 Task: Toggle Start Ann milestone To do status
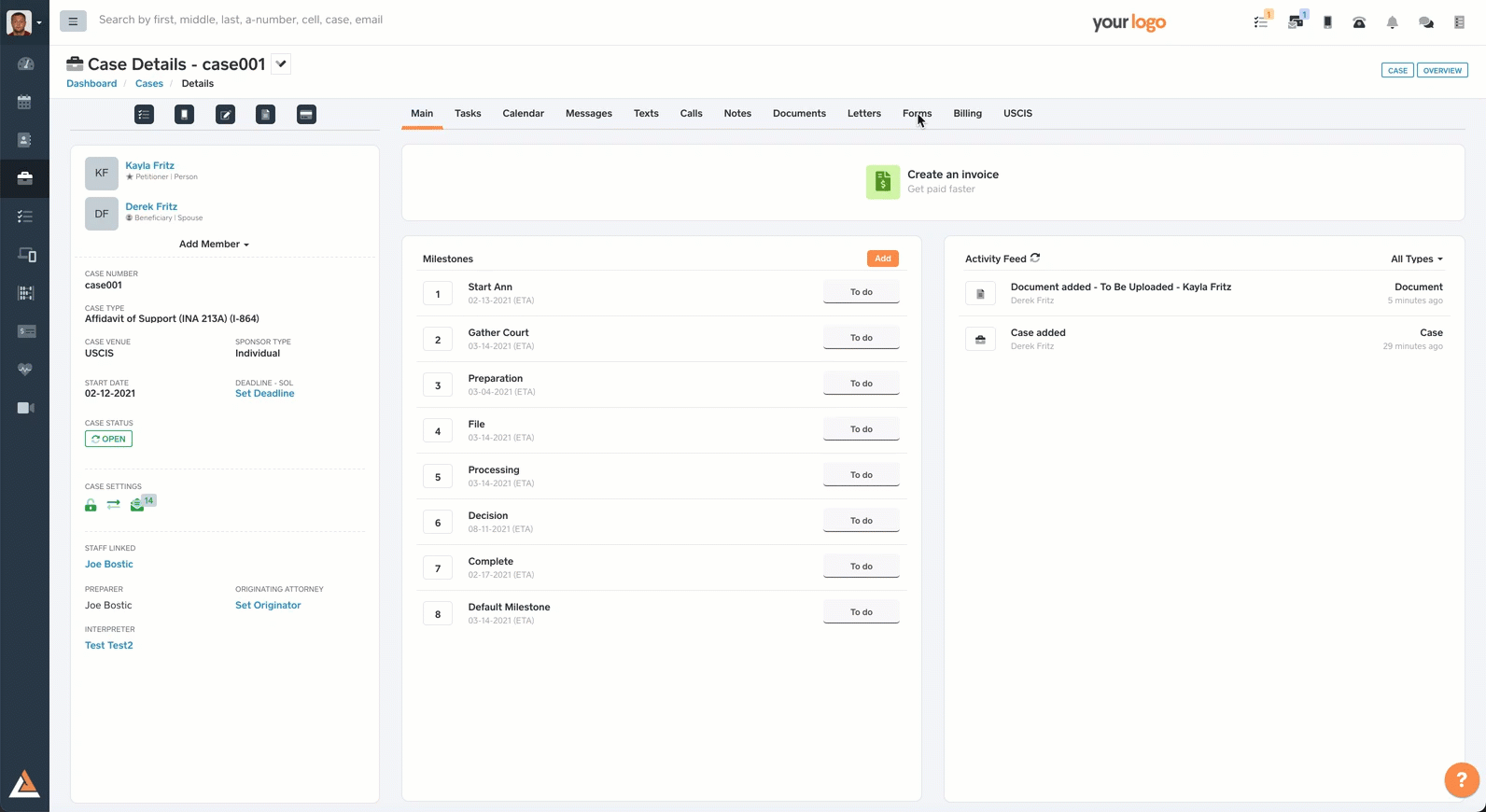861,292
